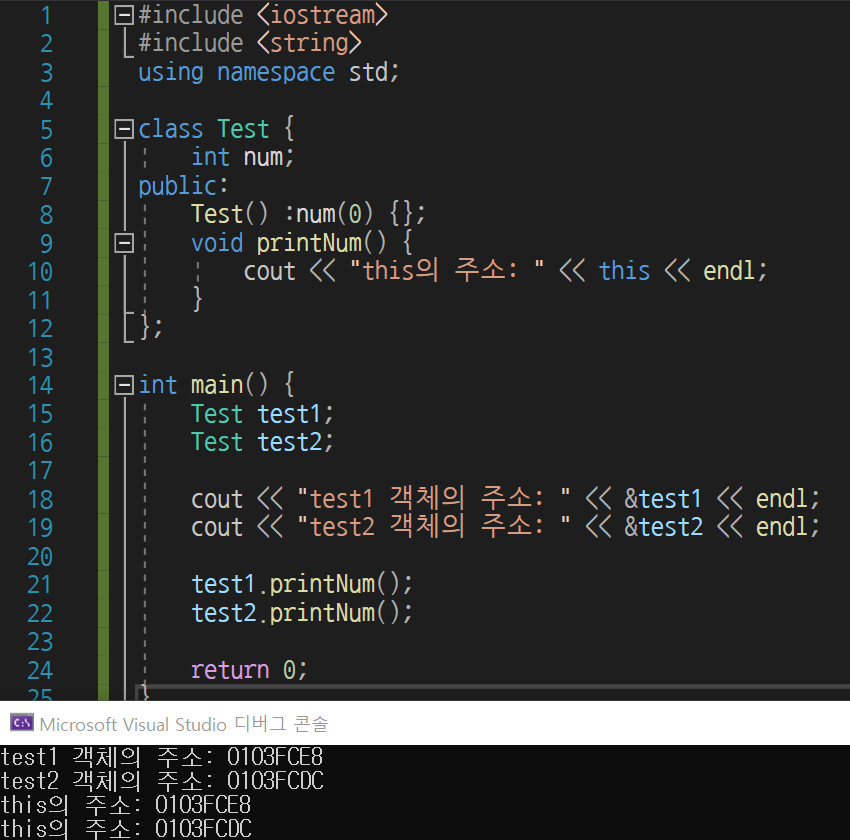Click line number 10 in the gutter
Screen dimensions: 850x840
[40, 272]
